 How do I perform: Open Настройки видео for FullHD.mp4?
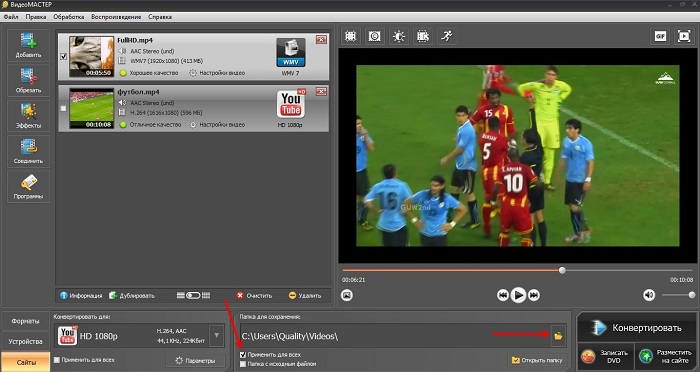(x=217, y=73)
